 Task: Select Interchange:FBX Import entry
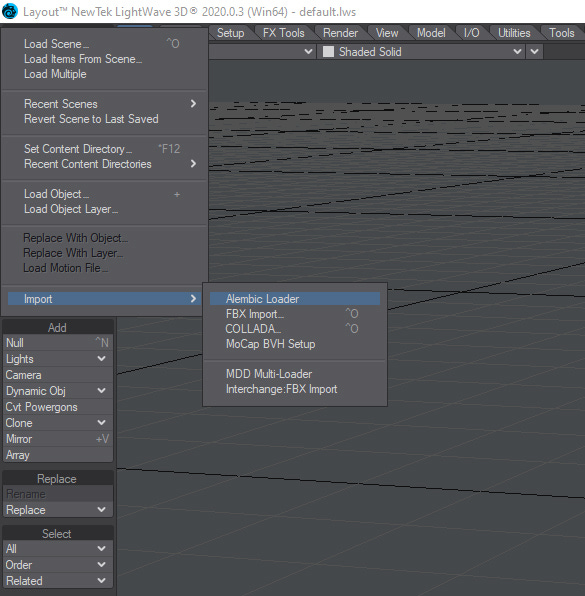(295, 389)
